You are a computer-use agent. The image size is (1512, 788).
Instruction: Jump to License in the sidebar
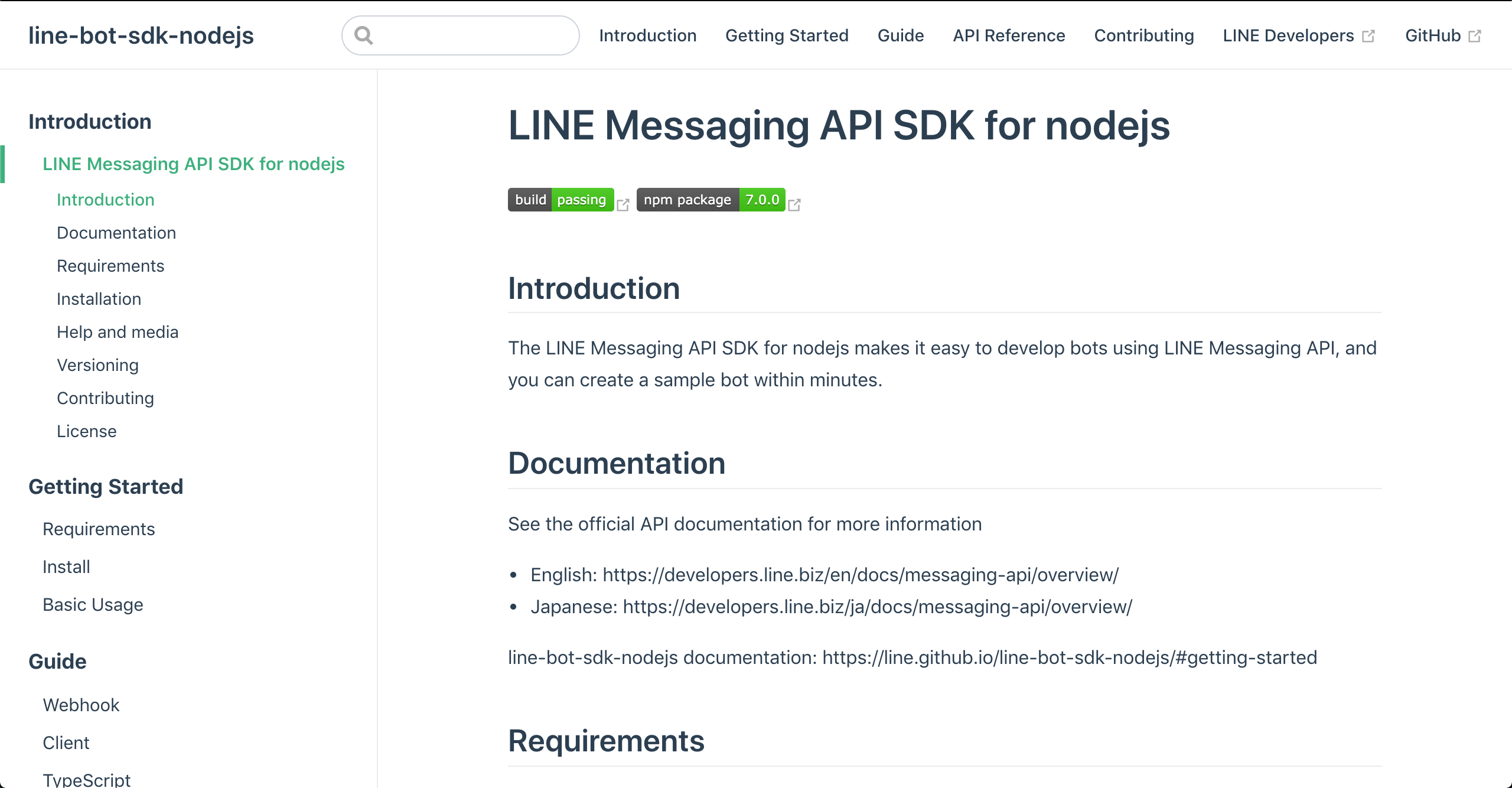point(87,431)
